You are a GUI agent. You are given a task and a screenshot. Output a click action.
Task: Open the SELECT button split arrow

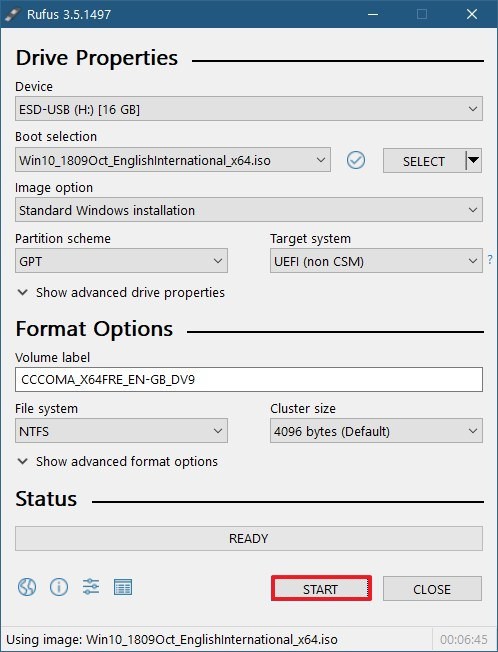pyautogui.click(x=473, y=160)
